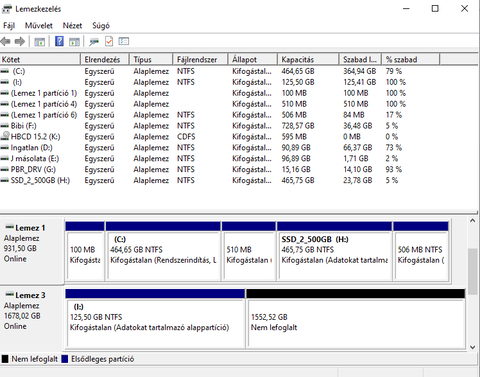480x377 pixels.
Task: Minimize the Lemezkezelés window
Action: pyautogui.click(x=406, y=9)
